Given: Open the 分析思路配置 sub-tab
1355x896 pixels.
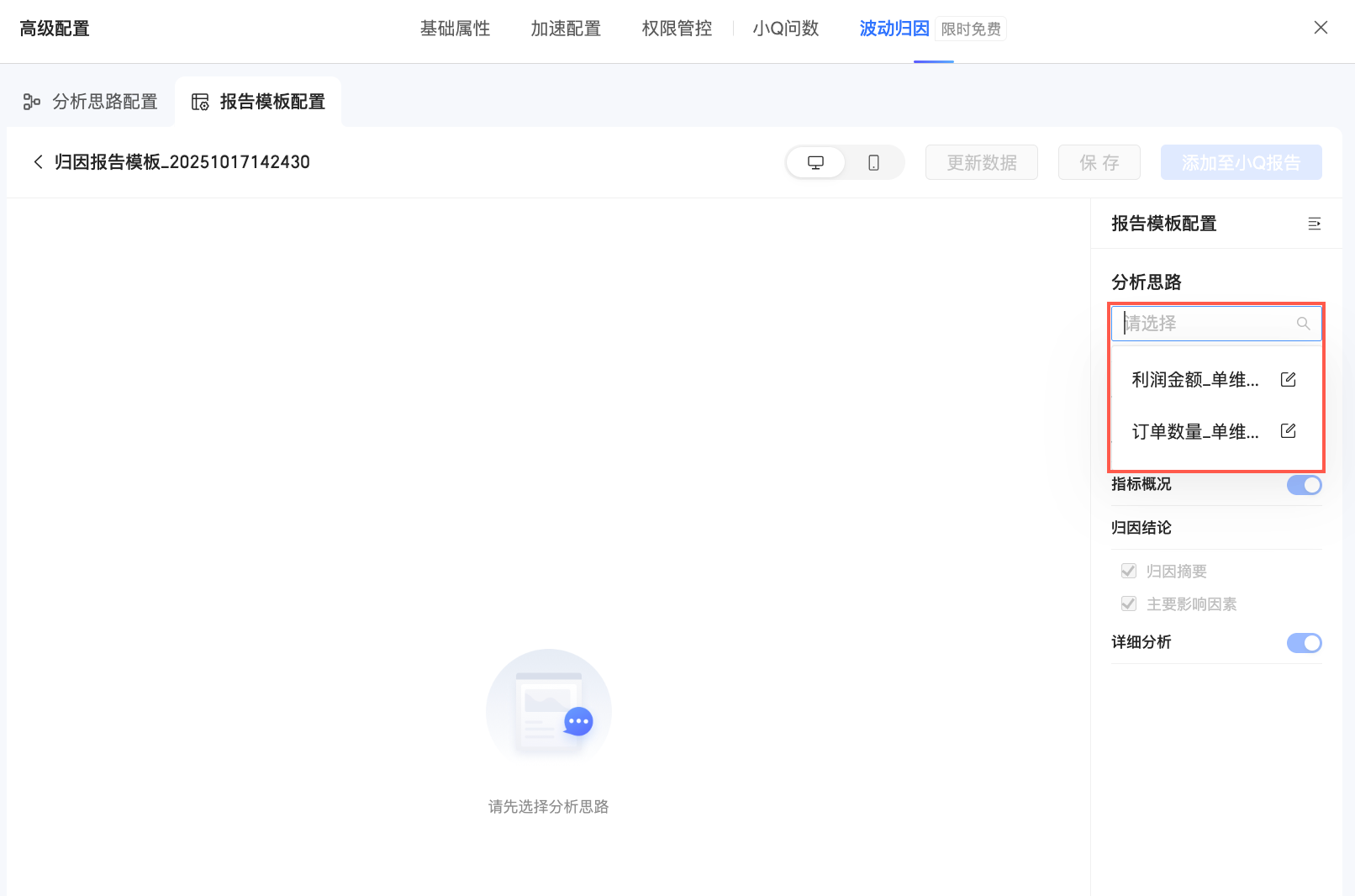Looking at the screenshot, I should pos(90,102).
